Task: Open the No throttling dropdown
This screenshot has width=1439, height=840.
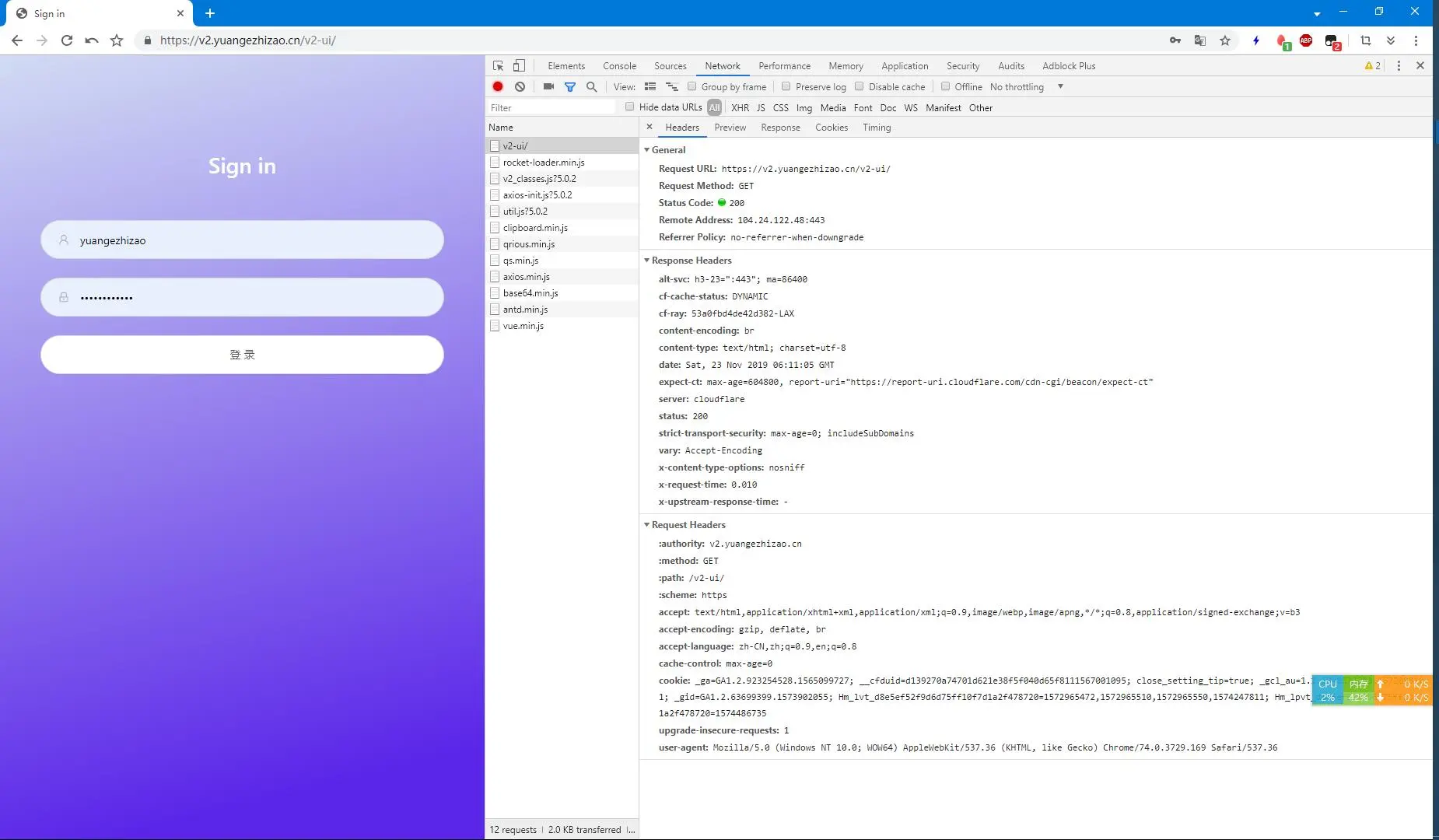Action: 1026,86
